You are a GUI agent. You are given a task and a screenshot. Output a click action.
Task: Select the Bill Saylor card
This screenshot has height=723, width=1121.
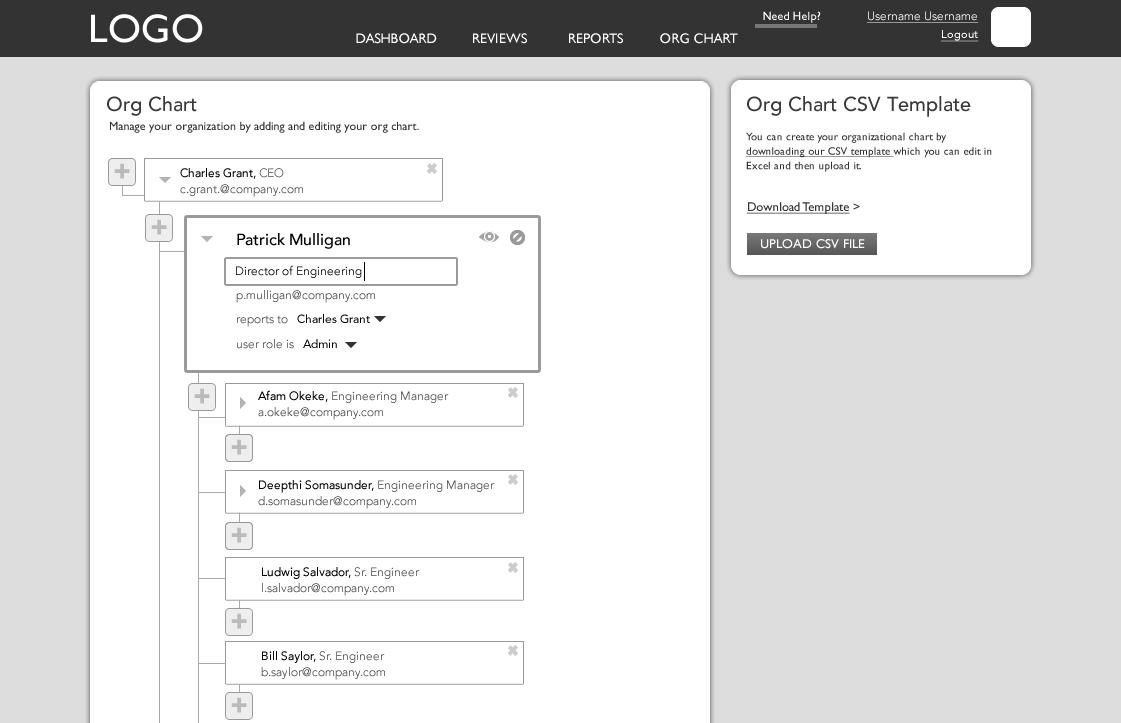tap(375, 663)
